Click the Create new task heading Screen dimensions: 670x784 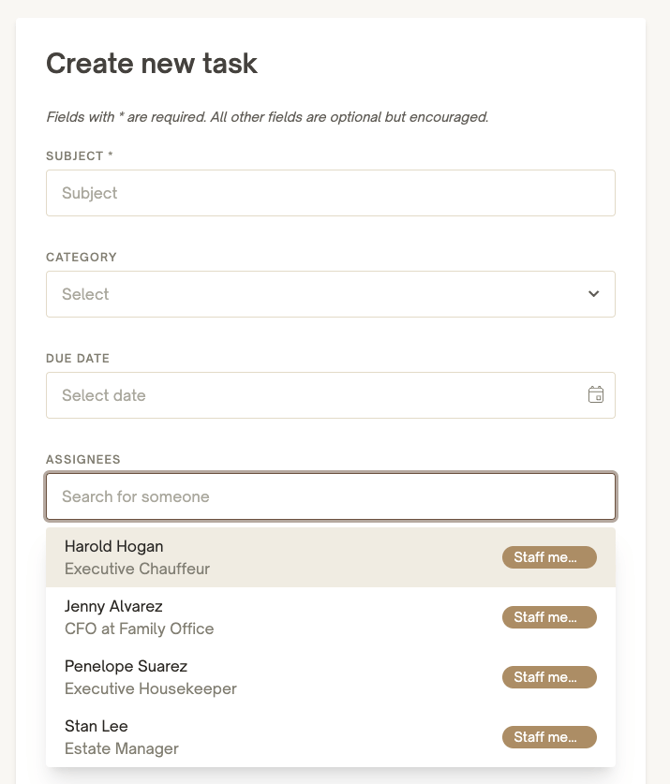[x=152, y=64]
